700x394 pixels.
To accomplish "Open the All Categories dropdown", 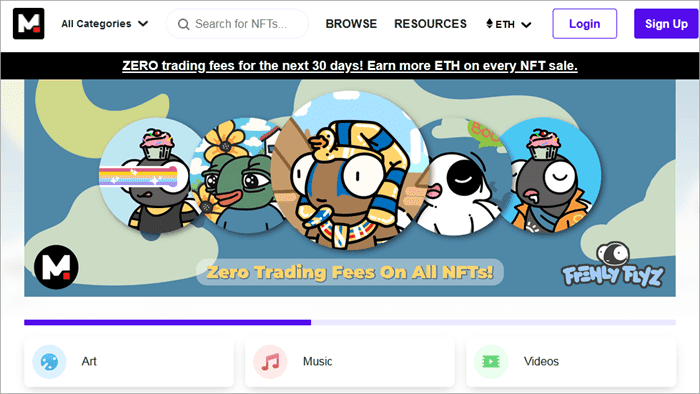I will point(104,24).
